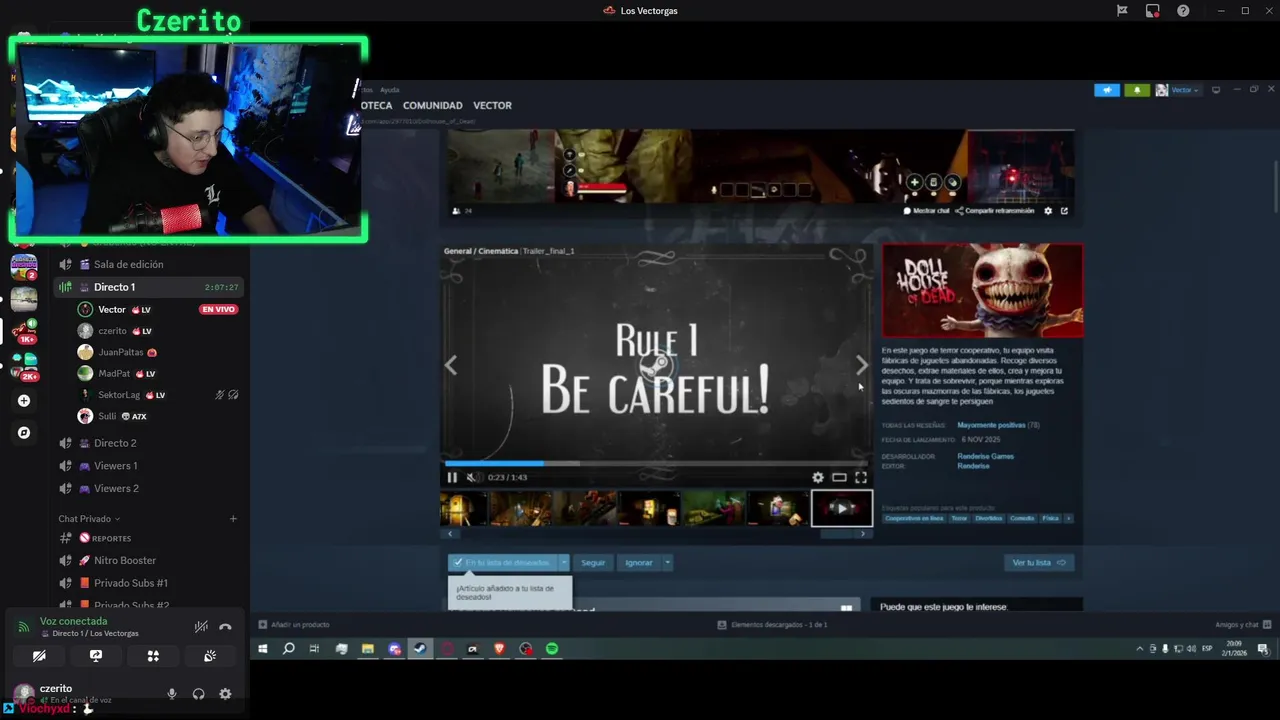Viewport: 1280px width, 720px height.
Task: Pop out the broadcast in new window
Action: pos(1064,211)
